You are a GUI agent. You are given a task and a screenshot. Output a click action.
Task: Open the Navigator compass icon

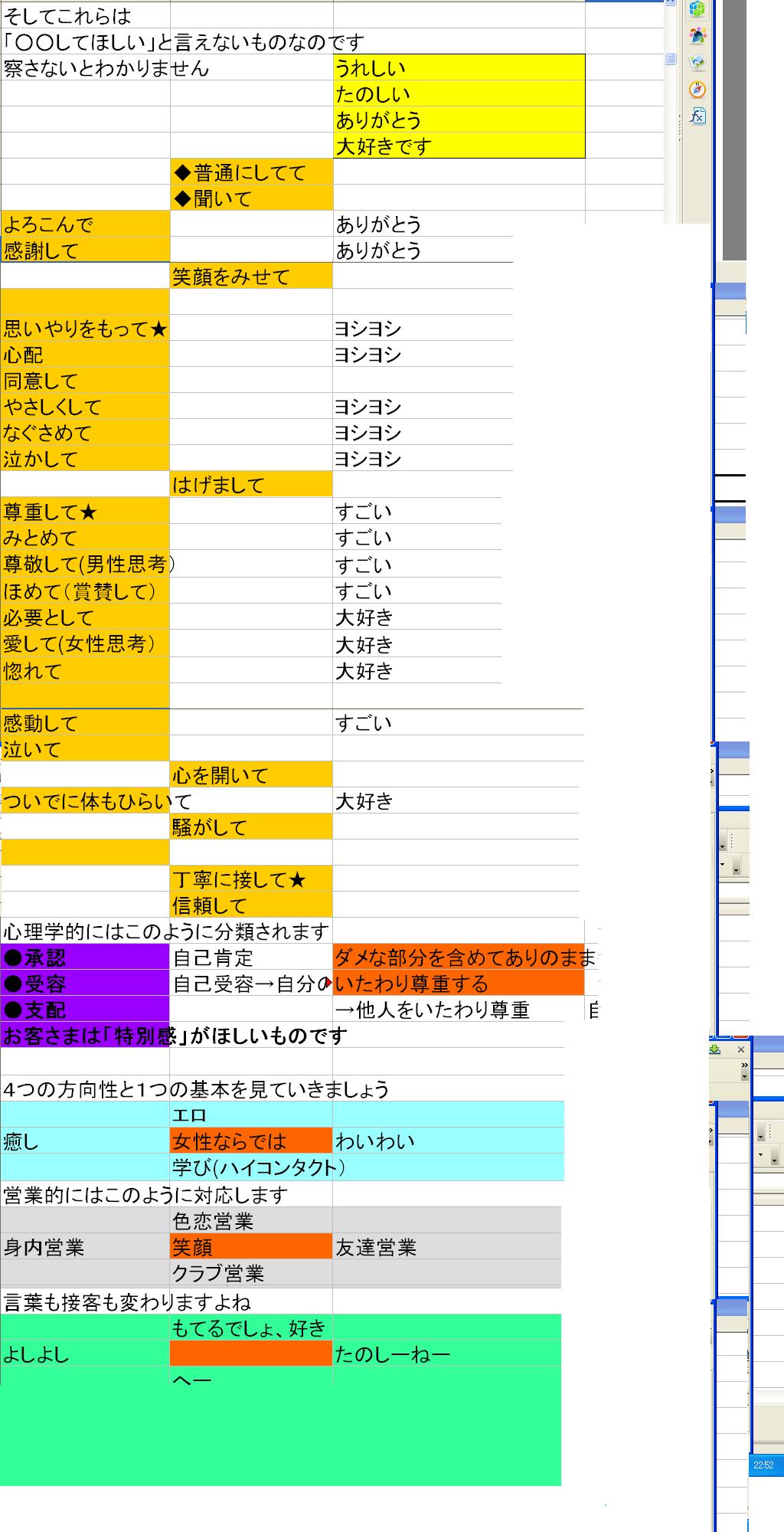(697, 89)
